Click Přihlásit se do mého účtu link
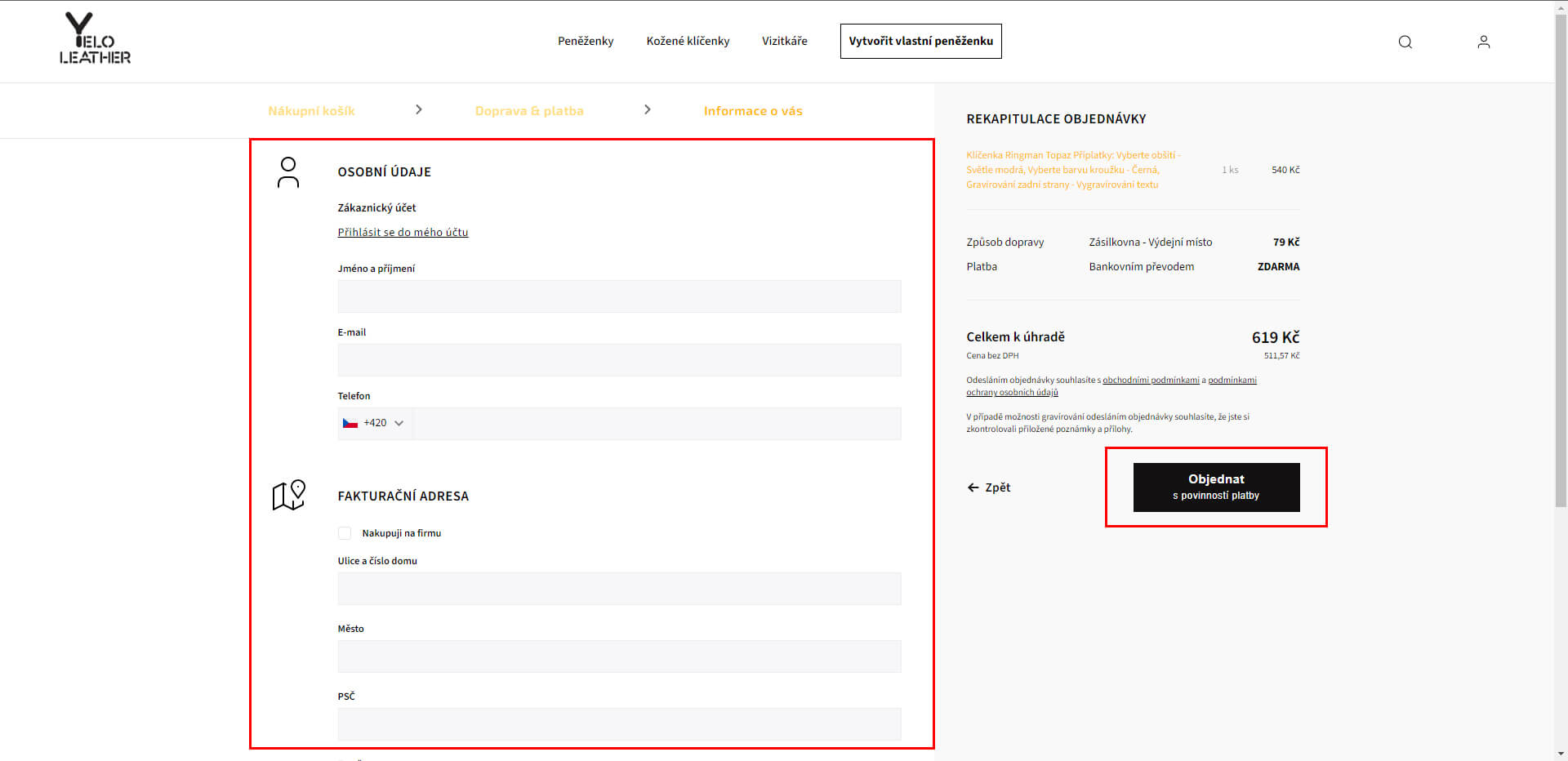This screenshot has width=1568, height=761. [403, 233]
